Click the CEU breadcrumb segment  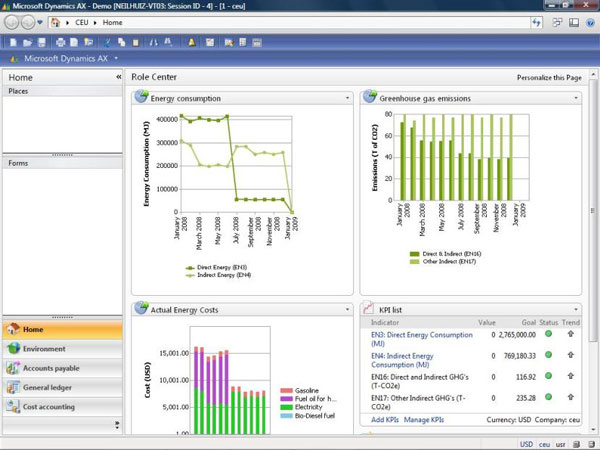(82, 23)
